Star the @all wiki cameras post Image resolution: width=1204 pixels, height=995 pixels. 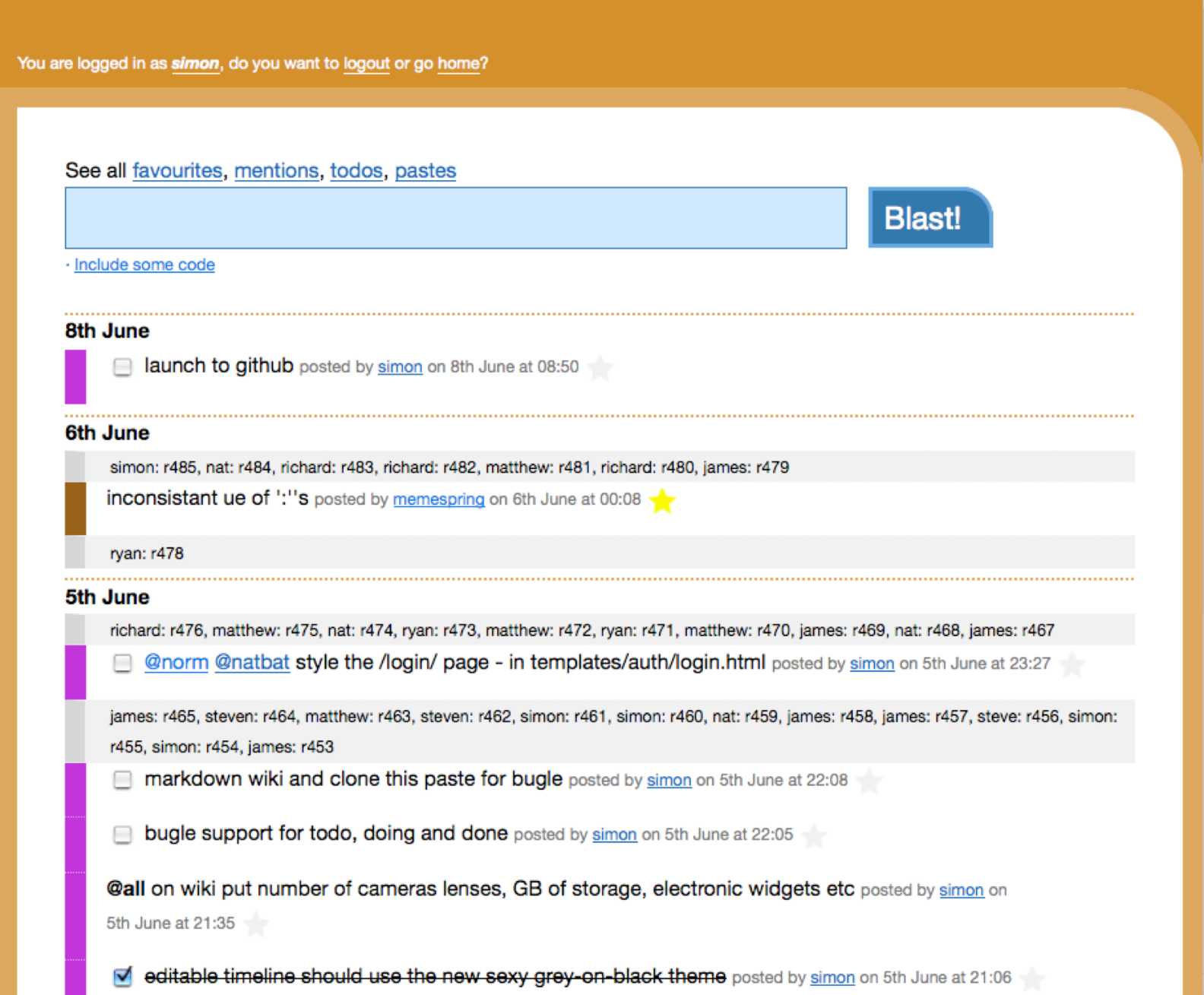(257, 924)
